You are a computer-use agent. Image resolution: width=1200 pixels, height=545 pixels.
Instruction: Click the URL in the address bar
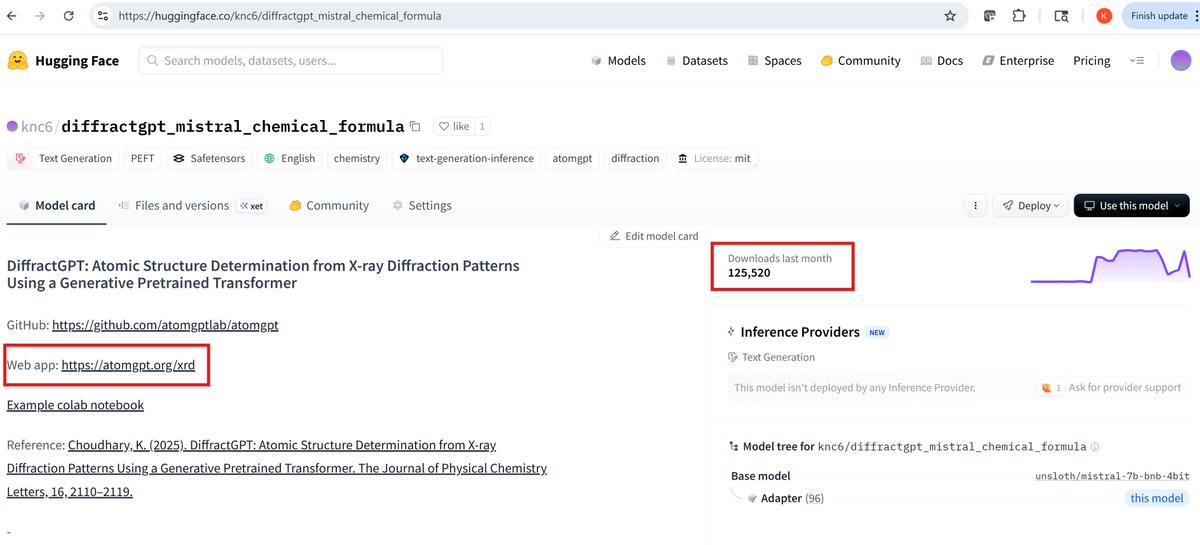pos(279,16)
